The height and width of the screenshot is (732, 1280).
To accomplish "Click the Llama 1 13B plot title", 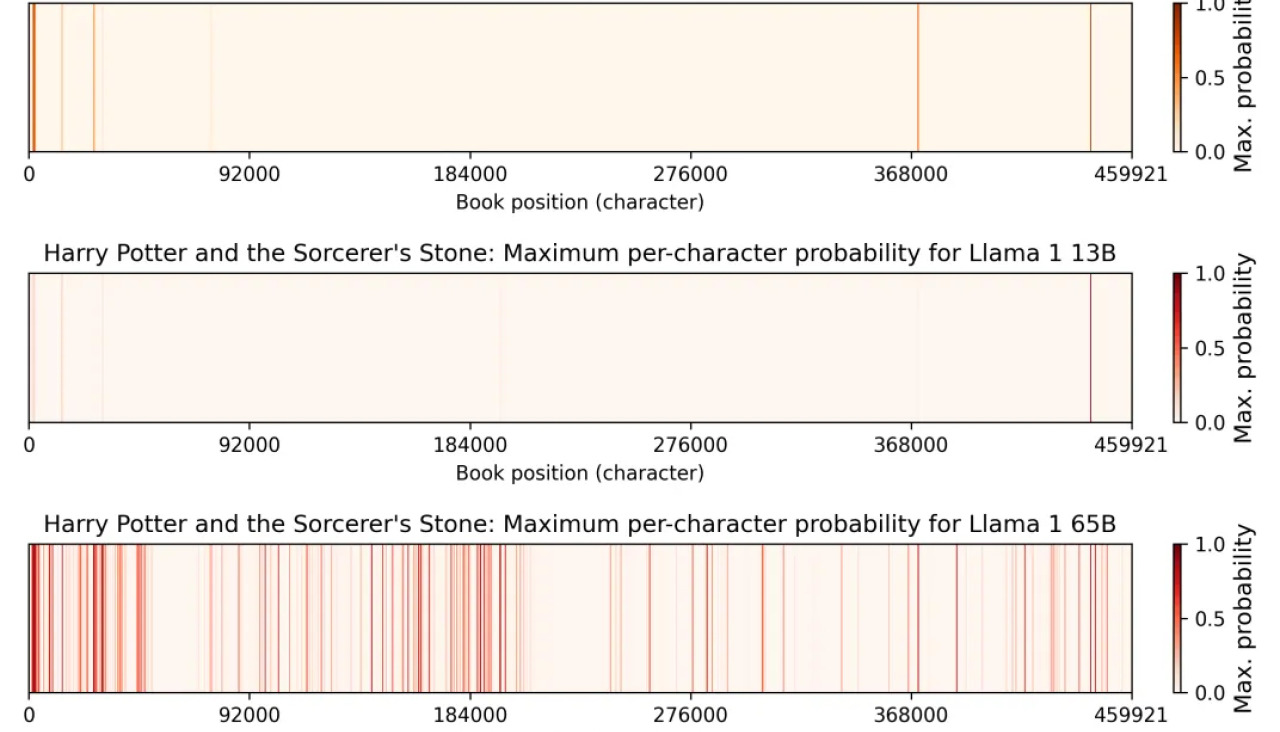I will pos(579,254).
